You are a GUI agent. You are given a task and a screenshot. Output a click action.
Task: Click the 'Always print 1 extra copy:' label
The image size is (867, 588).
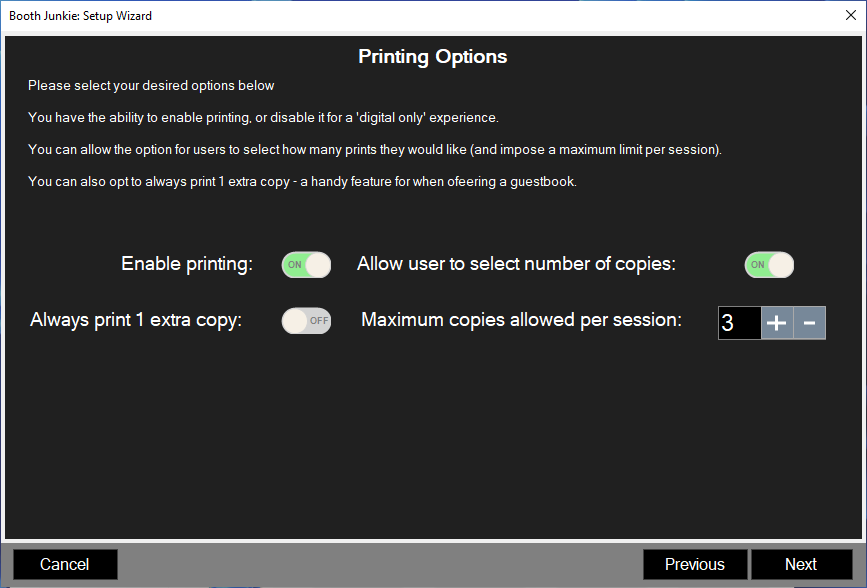[x=136, y=320]
